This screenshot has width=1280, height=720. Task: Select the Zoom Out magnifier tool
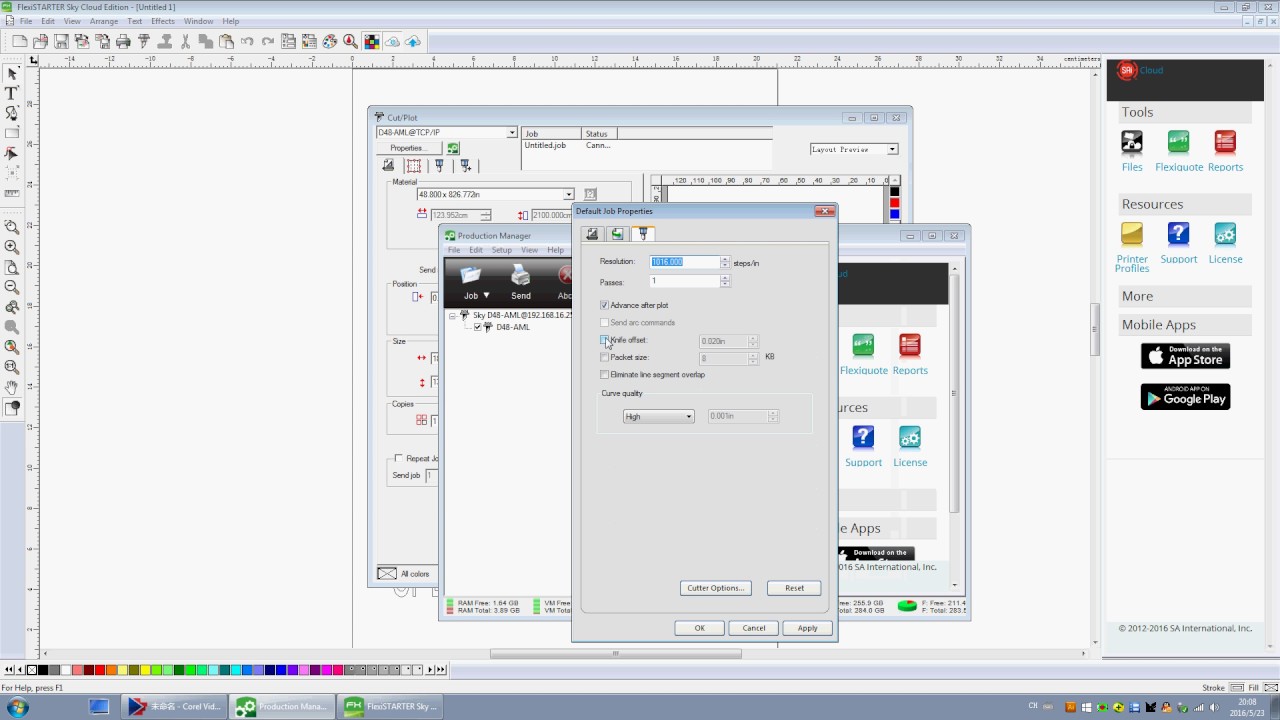[x=12, y=287]
